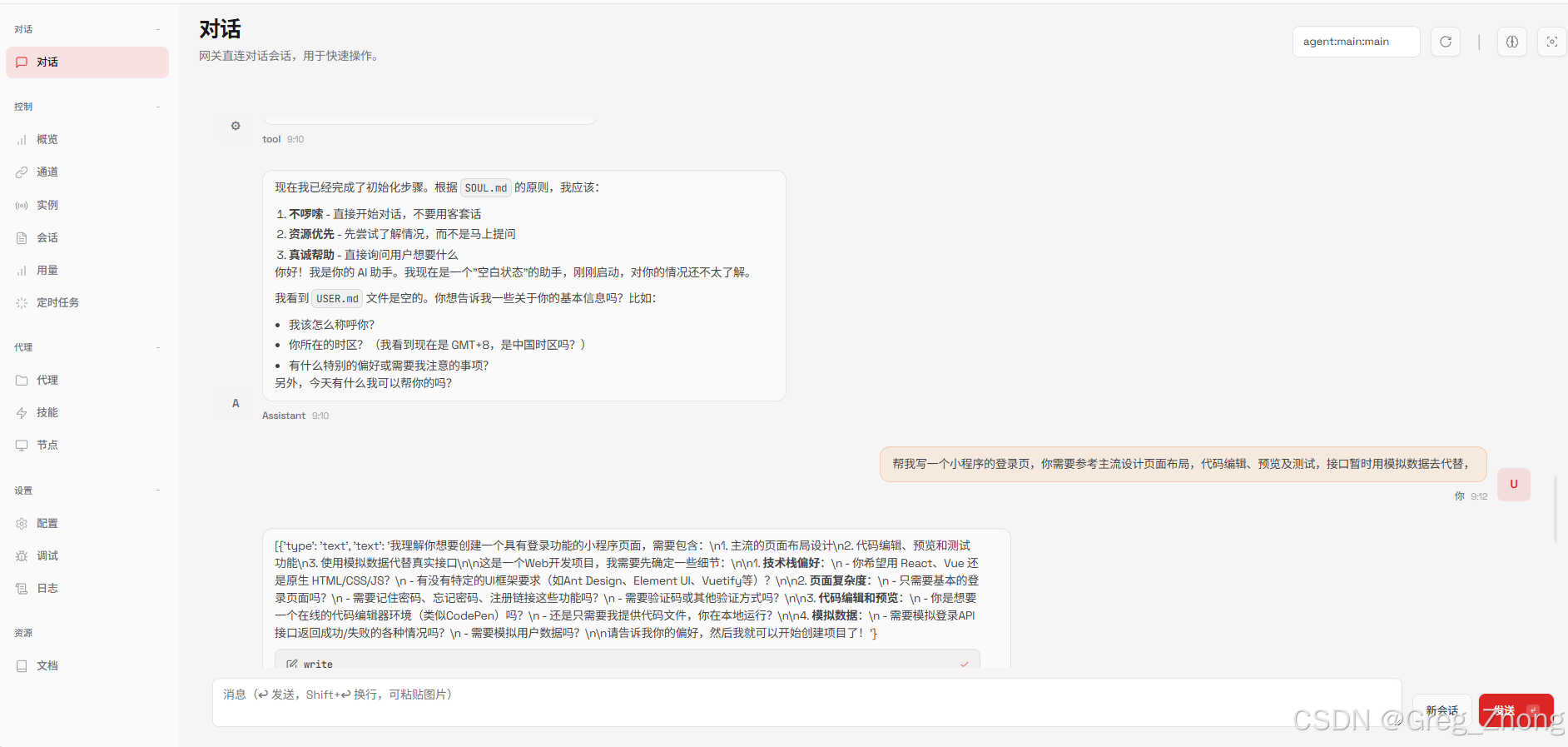1568x747 pixels.
Task: Toggle the brain thinking icon button
Action: [x=1512, y=42]
